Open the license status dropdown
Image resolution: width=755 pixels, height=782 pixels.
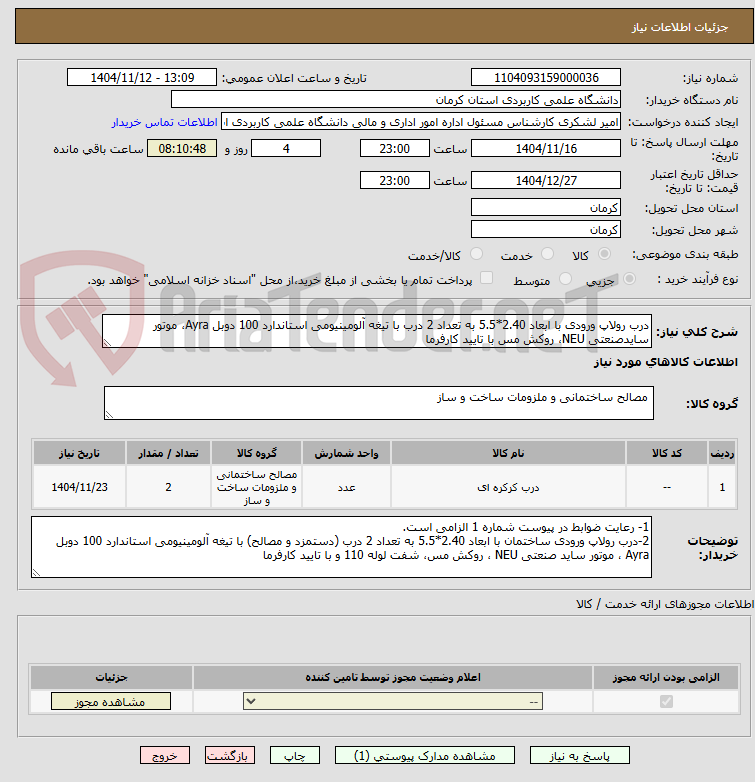[393, 702]
